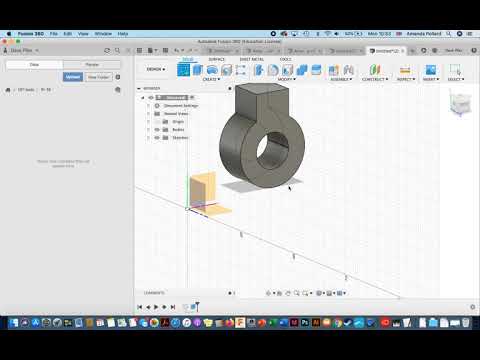480x360 pixels.
Task: Open the Modify dropdown menu
Action: pos(287,79)
